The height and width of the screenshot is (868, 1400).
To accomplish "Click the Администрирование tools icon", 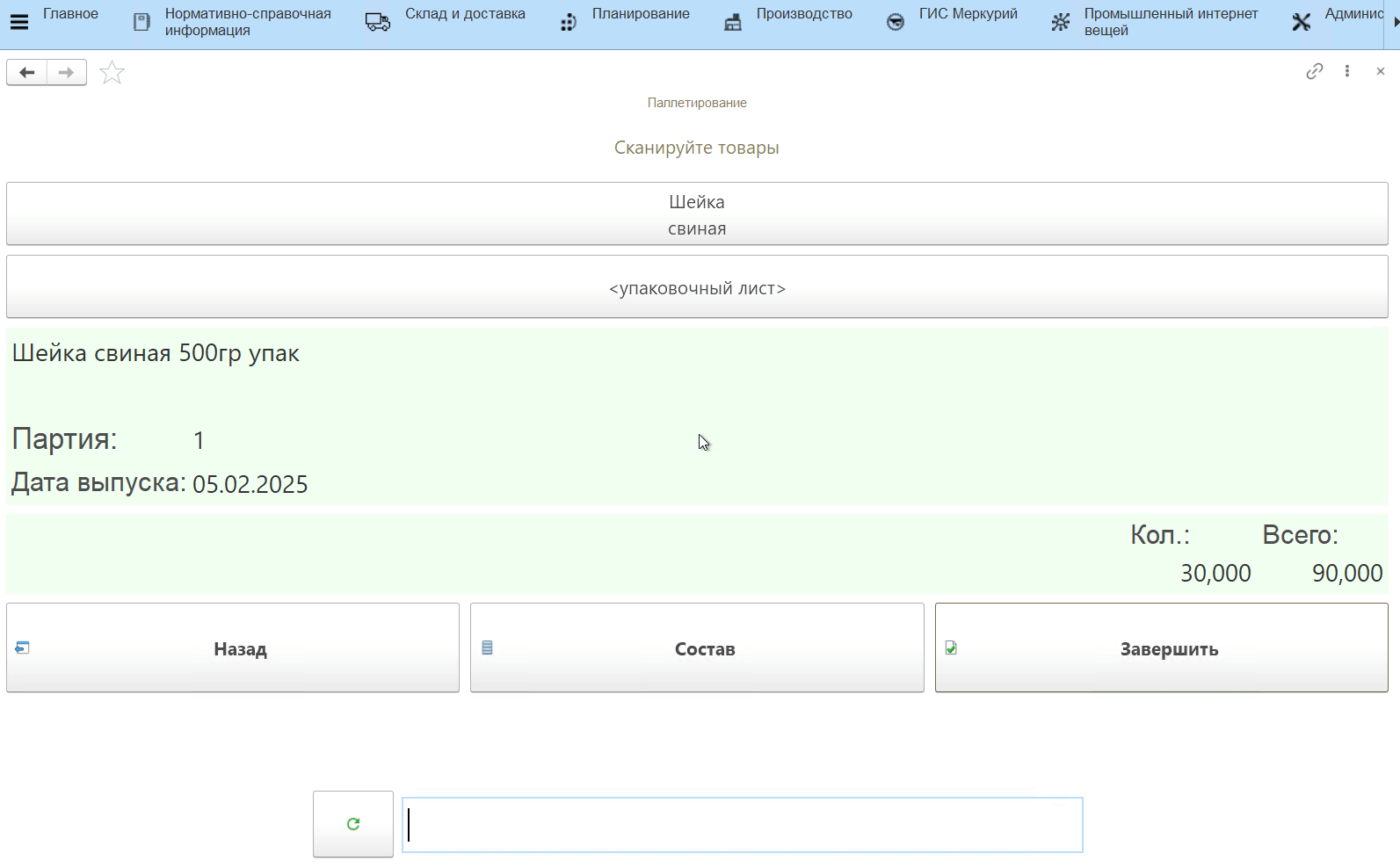I will coord(1302,22).
